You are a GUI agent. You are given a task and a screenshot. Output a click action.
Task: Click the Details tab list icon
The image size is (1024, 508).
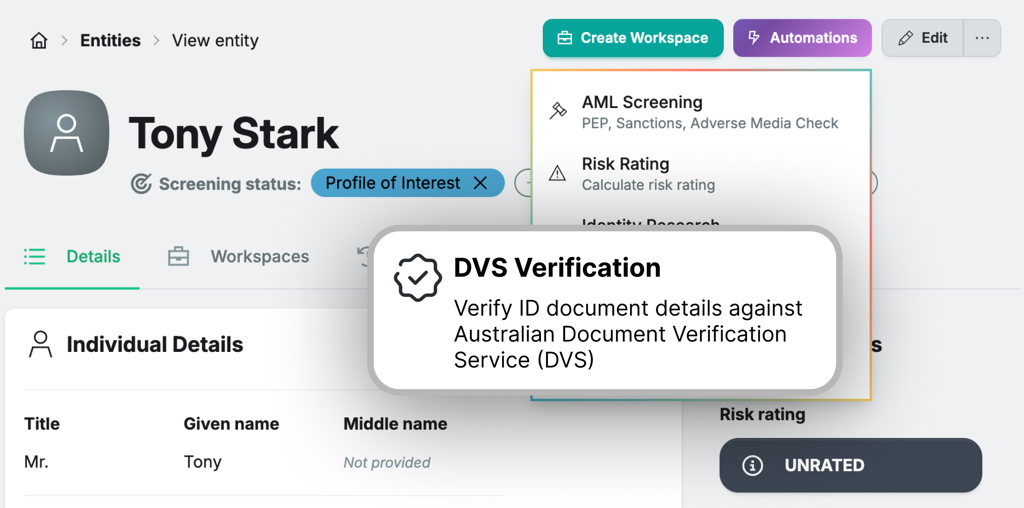(x=35, y=257)
